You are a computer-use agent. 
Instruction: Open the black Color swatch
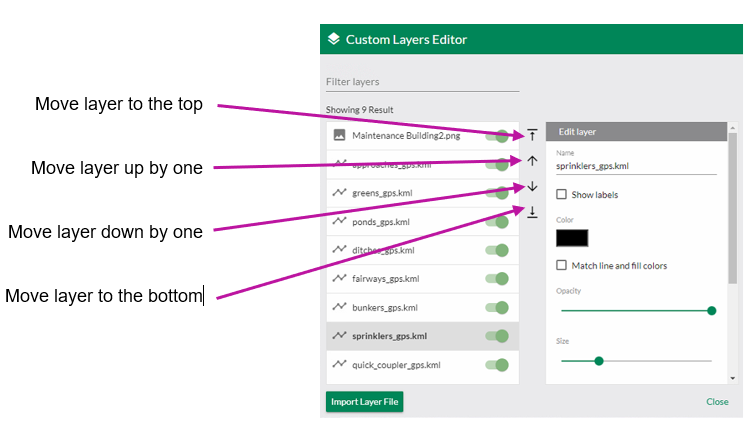tap(572, 238)
